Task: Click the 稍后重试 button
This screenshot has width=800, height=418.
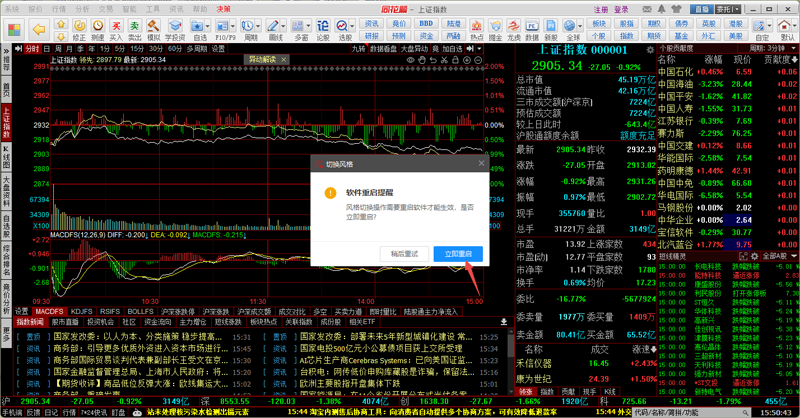Action: tap(405, 254)
